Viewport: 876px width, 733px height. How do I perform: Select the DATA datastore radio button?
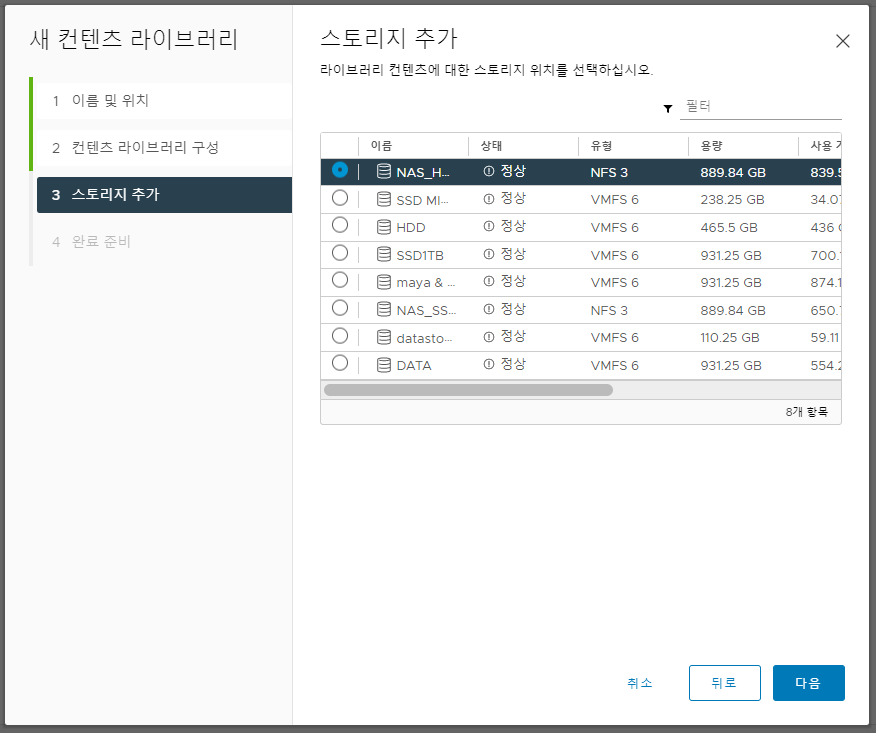click(340, 364)
